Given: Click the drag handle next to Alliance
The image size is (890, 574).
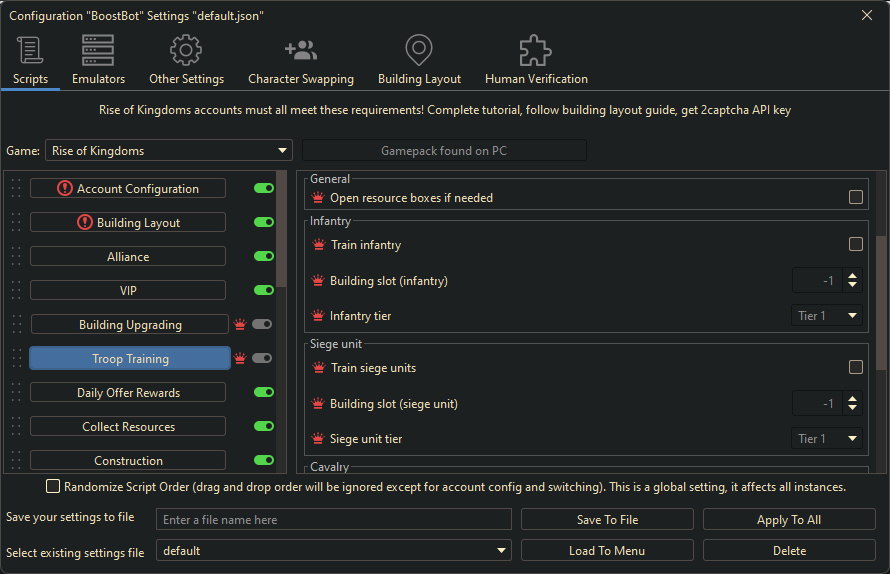Looking at the screenshot, I should pos(15,256).
